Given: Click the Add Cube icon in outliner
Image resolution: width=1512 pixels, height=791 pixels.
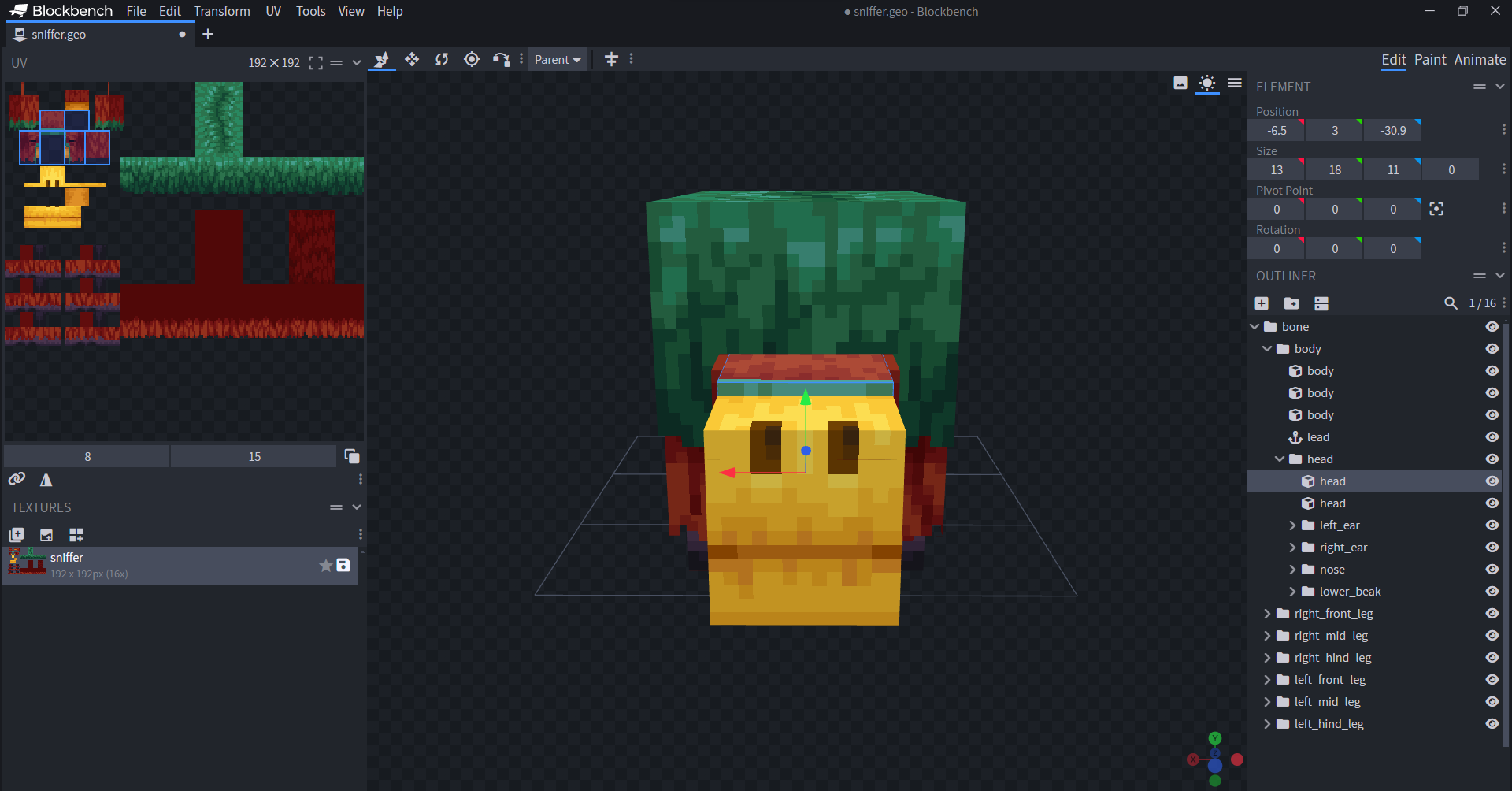Looking at the screenshot, I should 1262,303.
